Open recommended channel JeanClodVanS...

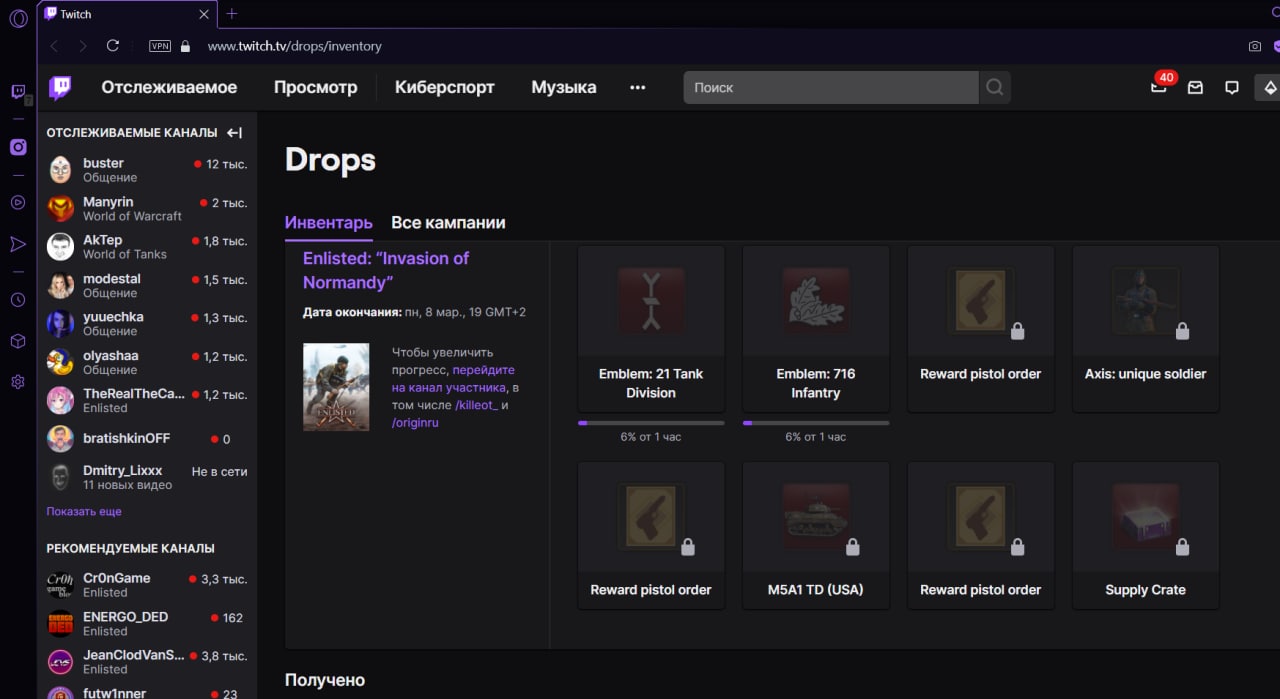coord(147,662)
